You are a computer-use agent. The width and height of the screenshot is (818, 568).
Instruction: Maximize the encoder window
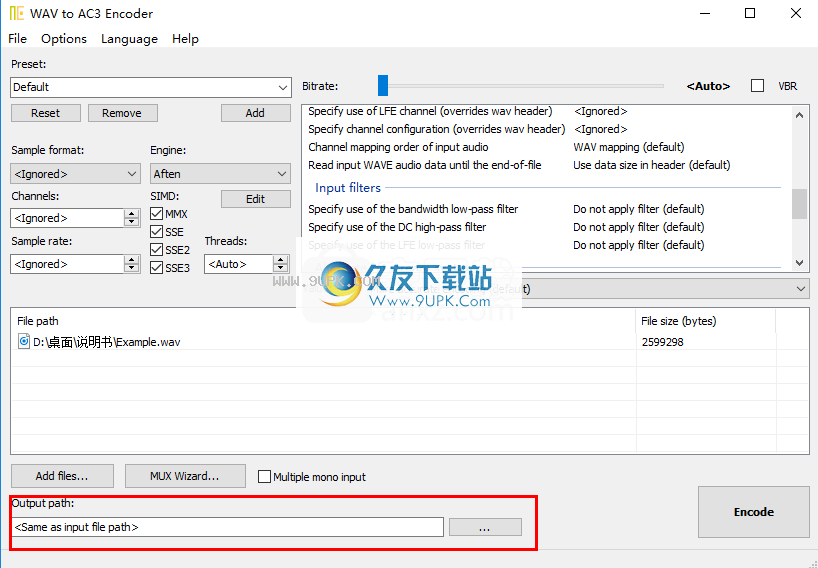click(750, 14)
